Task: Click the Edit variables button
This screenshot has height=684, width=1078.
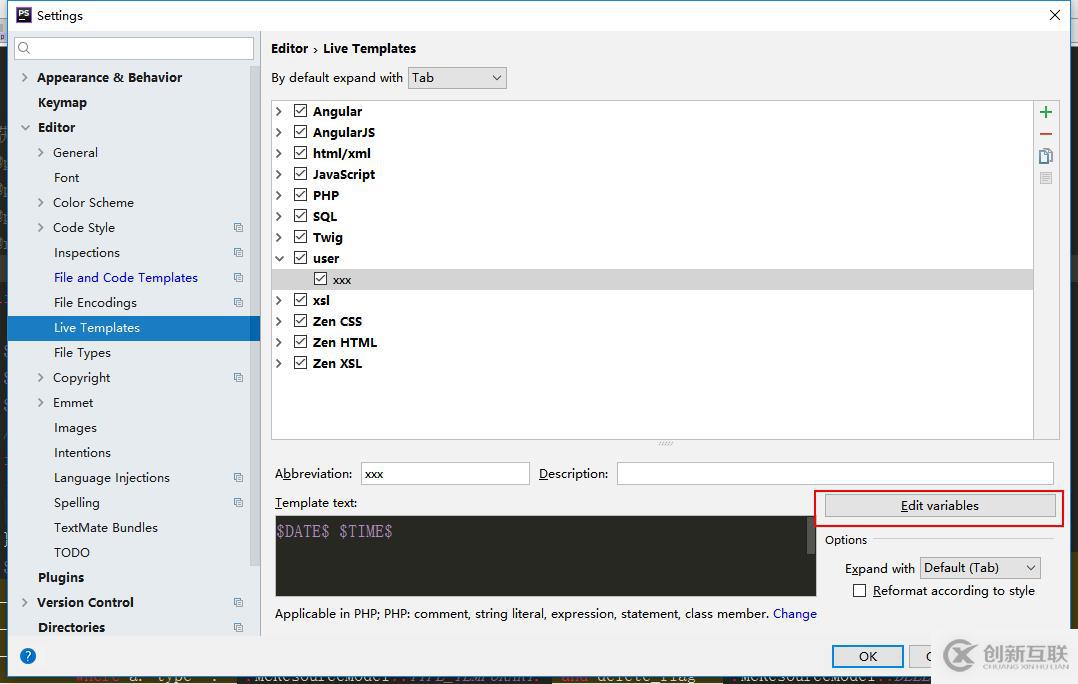Action: pyautogui.click(x=939, y=506)
